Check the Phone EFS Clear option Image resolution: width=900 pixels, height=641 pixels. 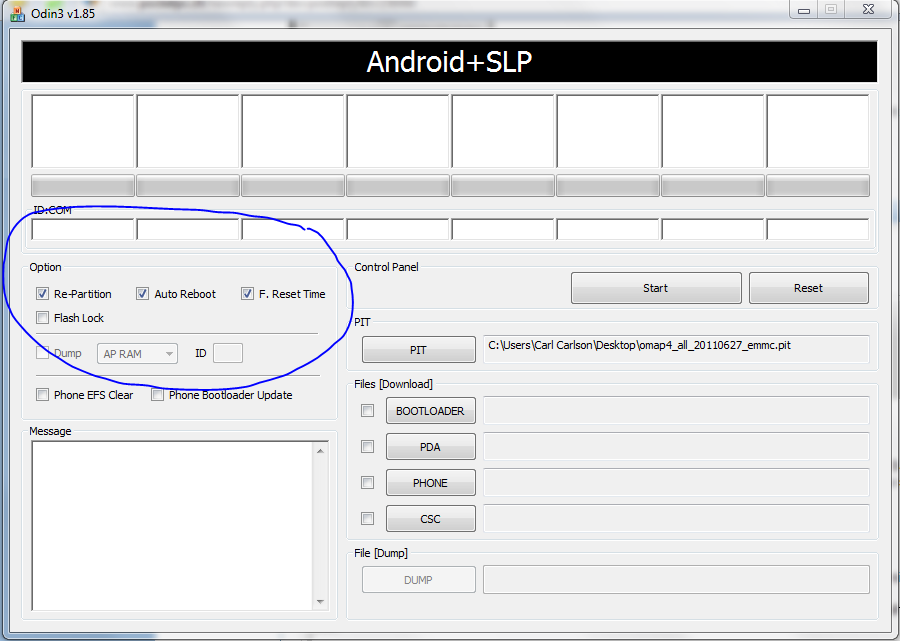pyautogui.click(x=42, y=395)
